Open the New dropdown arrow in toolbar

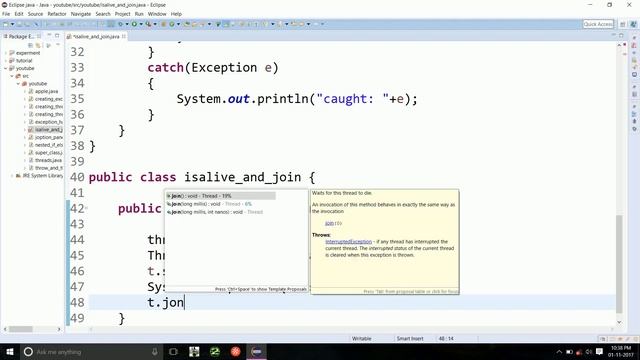(12, 24)
